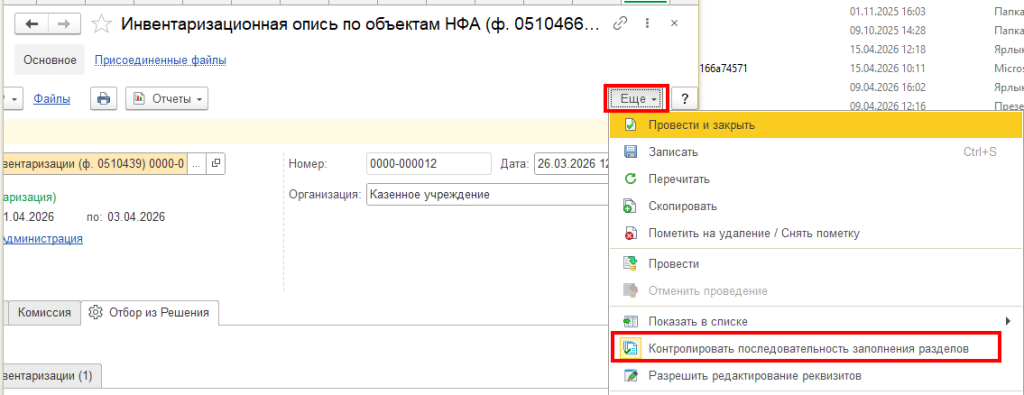1024x395 pixels.
Task: Select Провести menu entry
Action: (816, 264)
